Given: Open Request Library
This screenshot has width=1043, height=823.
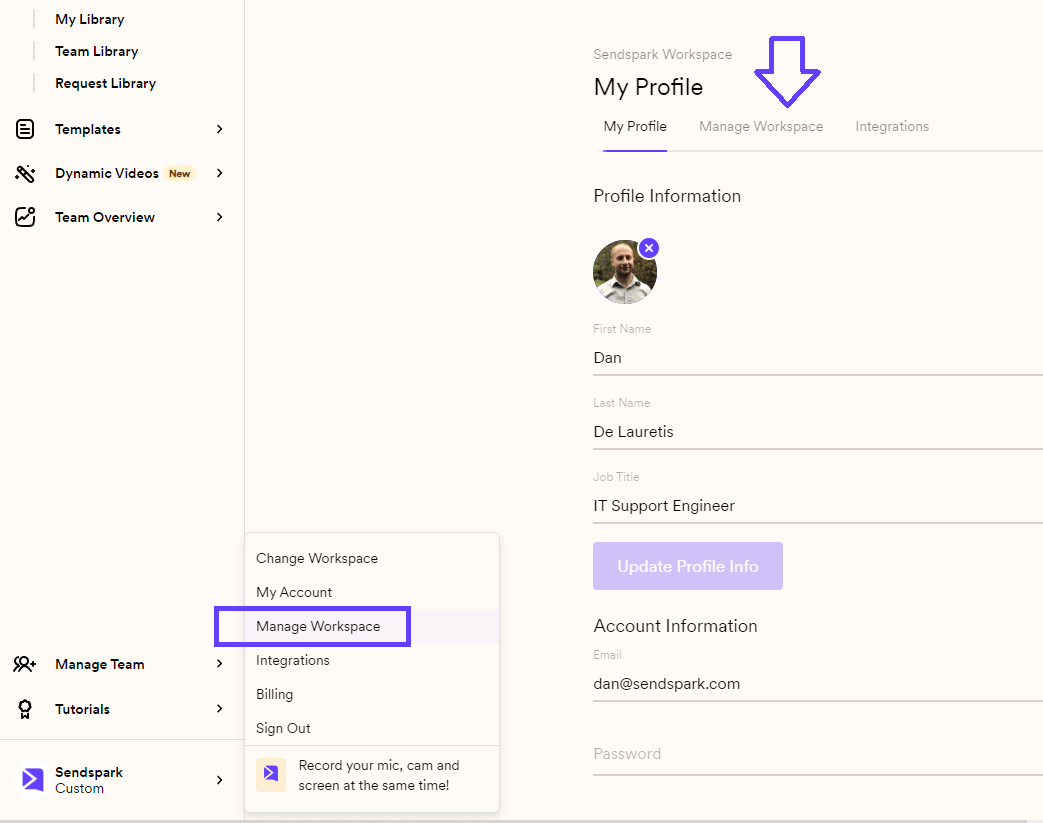Looking at the screenshot, I should point(106,83).
